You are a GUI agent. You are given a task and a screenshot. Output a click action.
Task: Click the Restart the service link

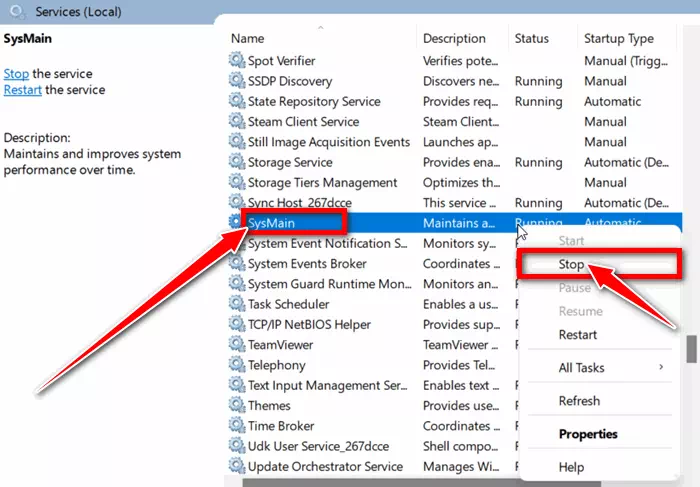[x=23, y=90]
